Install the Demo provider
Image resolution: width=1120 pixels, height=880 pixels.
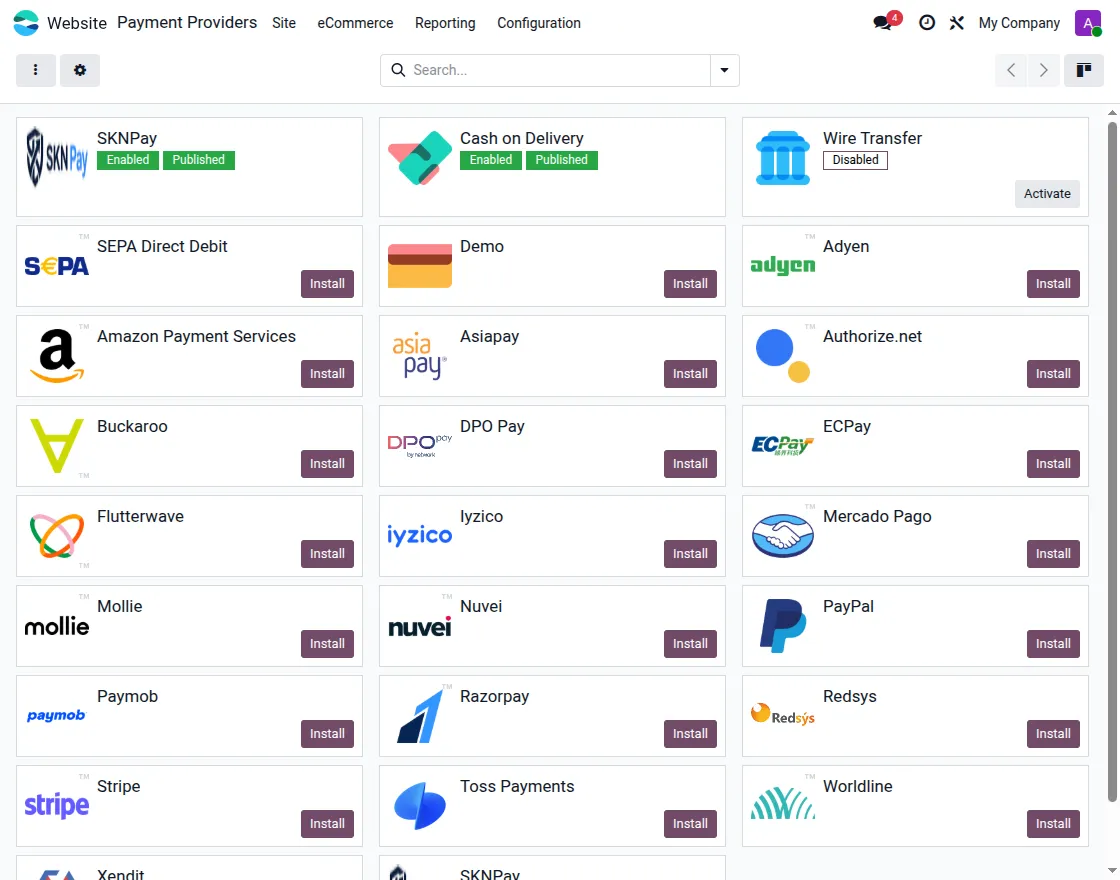coord(690,284)
